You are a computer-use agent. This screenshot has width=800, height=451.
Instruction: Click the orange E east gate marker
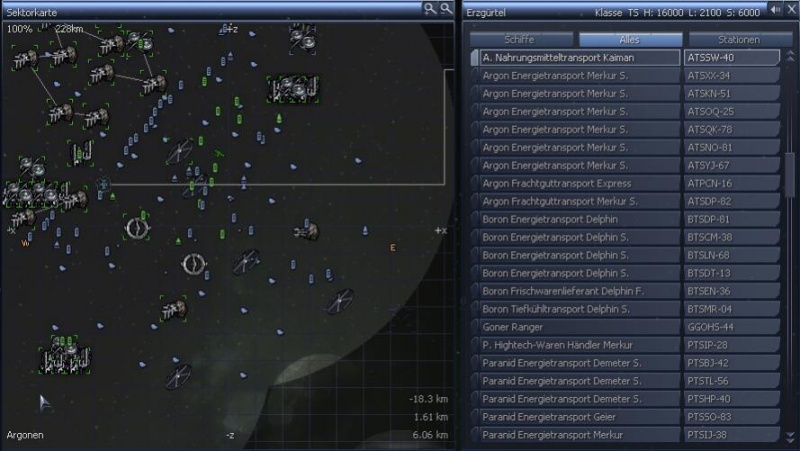393,247
